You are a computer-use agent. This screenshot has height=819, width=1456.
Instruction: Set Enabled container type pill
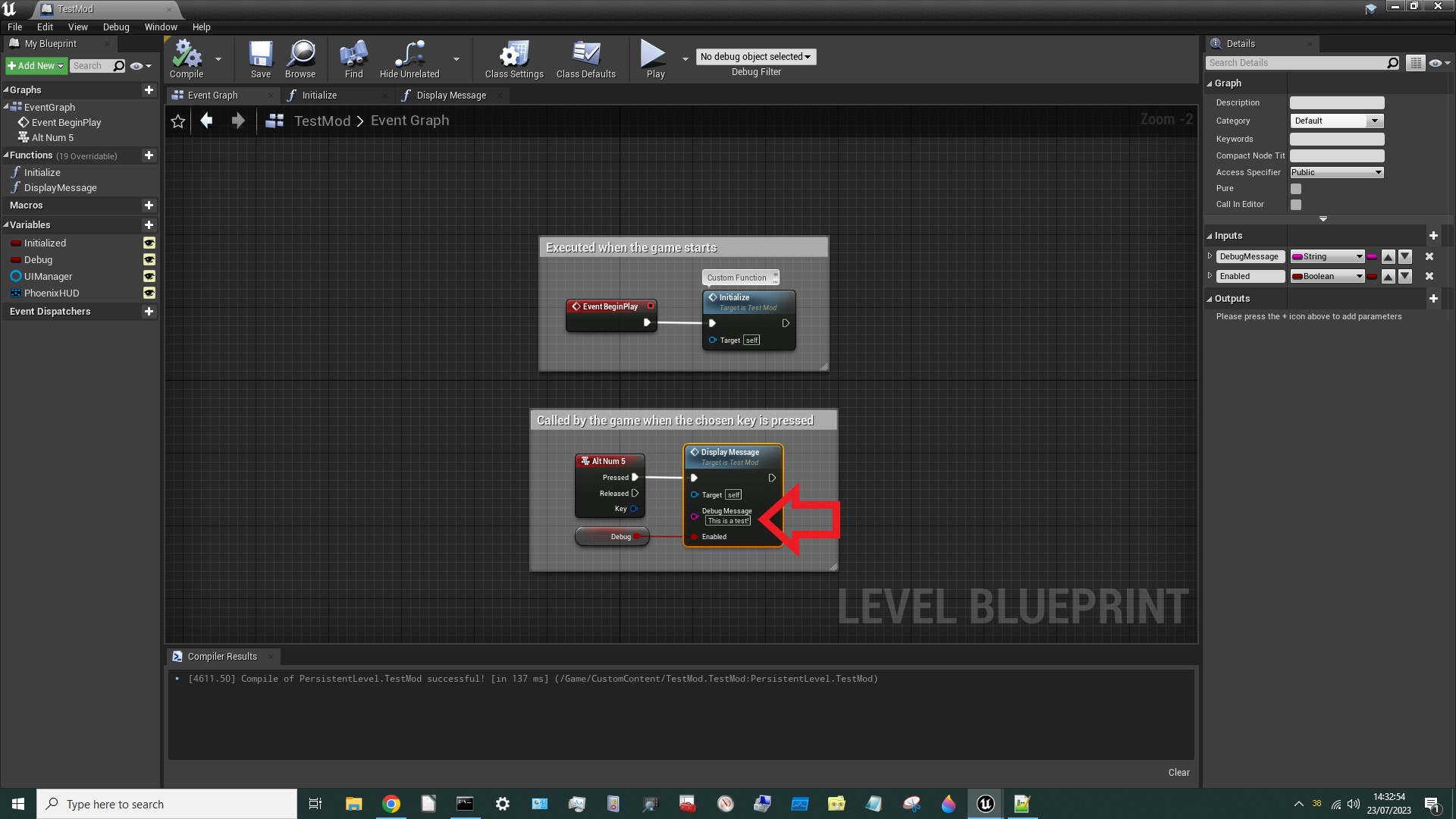tap(1372, 276)
